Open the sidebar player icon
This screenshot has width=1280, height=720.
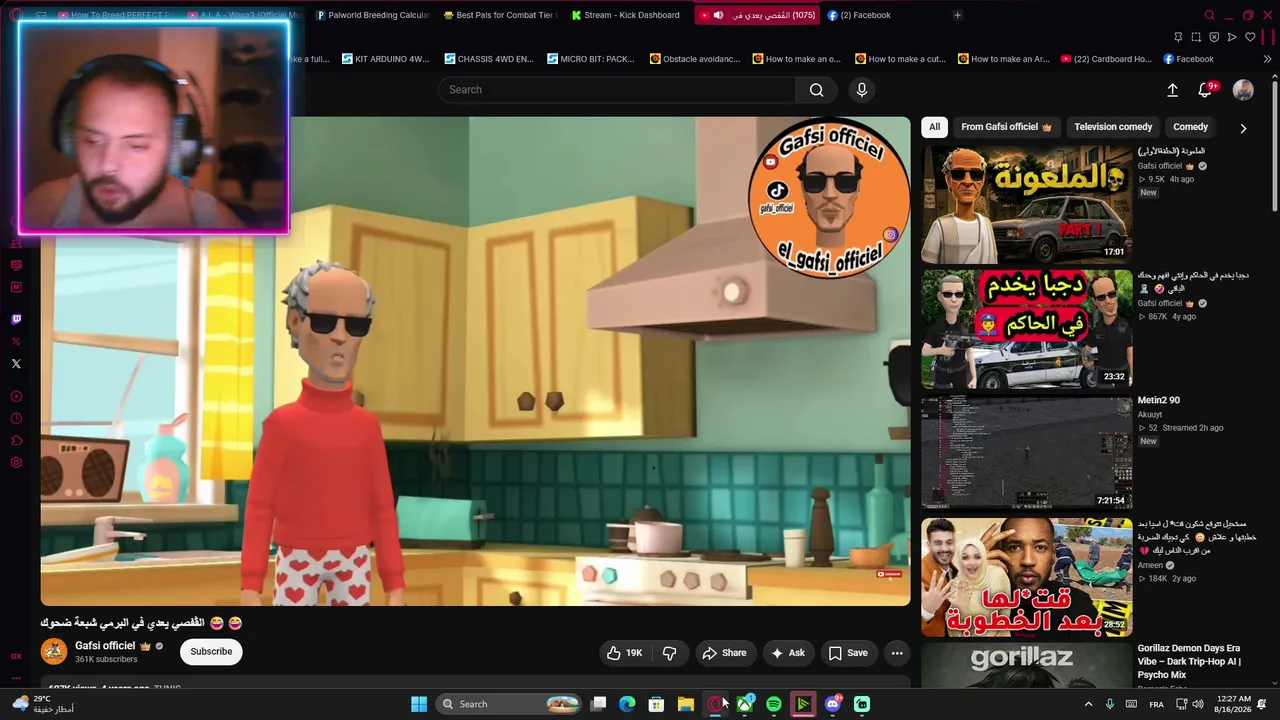pos(16,397)
